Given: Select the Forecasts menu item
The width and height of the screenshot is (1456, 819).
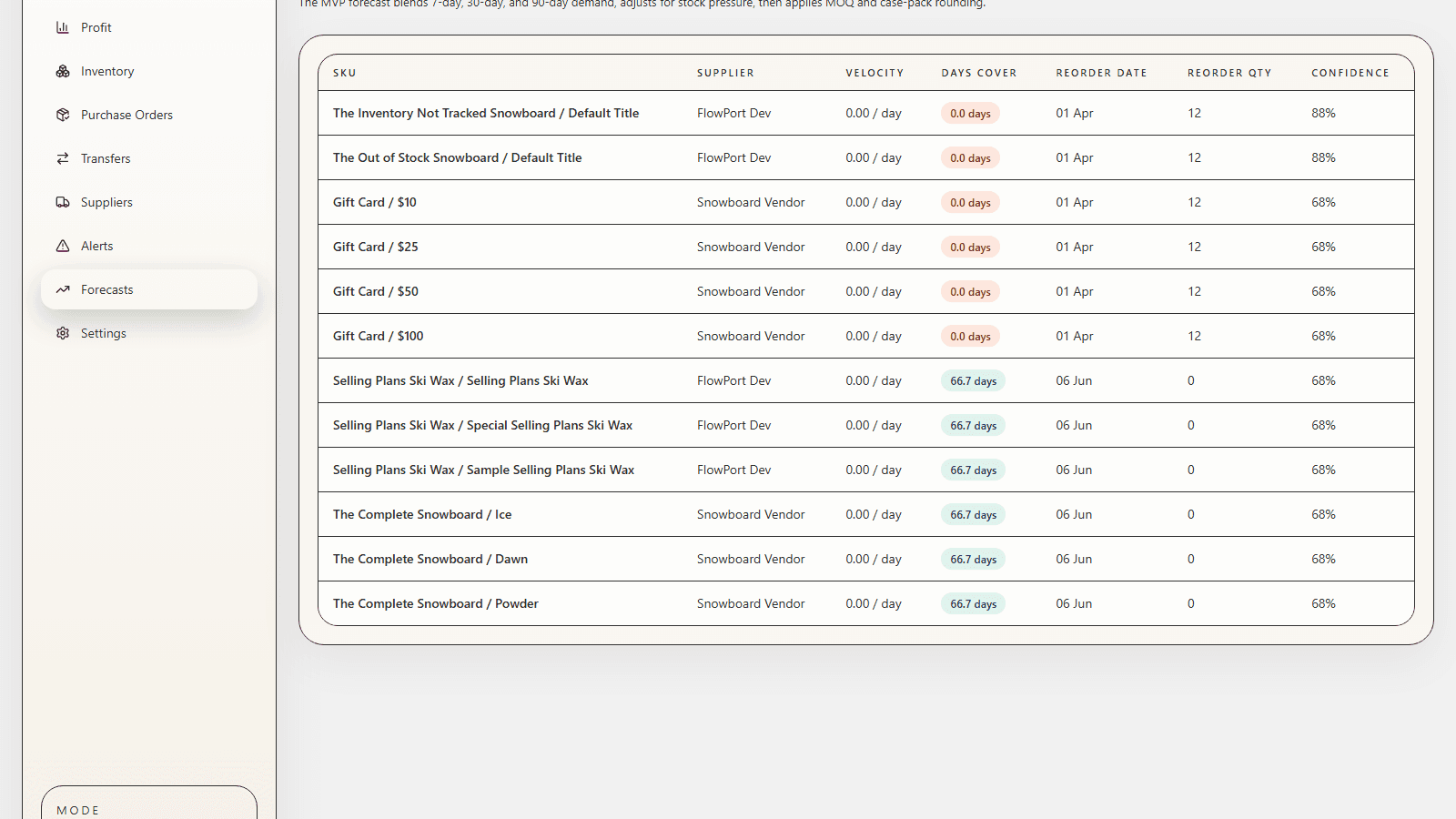Looking at the screenshot, I should pyautogui.click(x=149, y=289).
